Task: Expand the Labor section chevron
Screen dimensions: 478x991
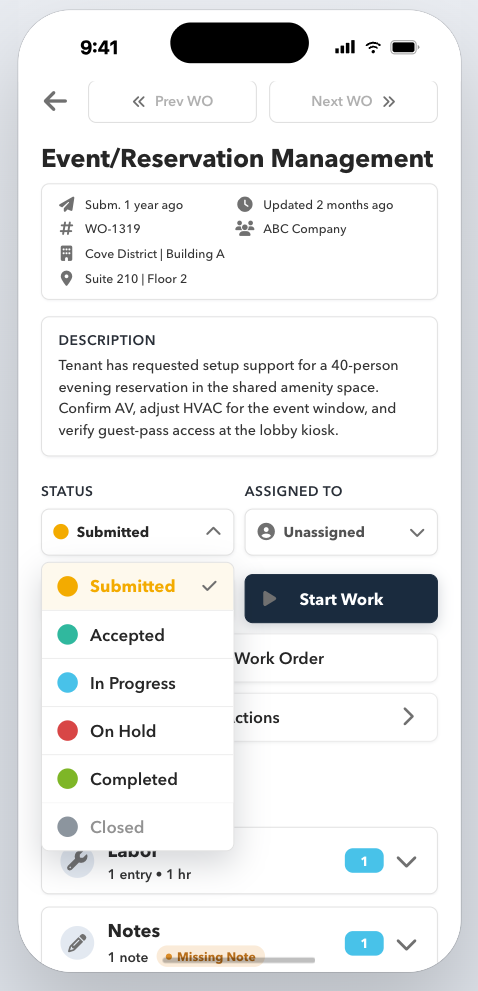Action: [x=406, y=861]
